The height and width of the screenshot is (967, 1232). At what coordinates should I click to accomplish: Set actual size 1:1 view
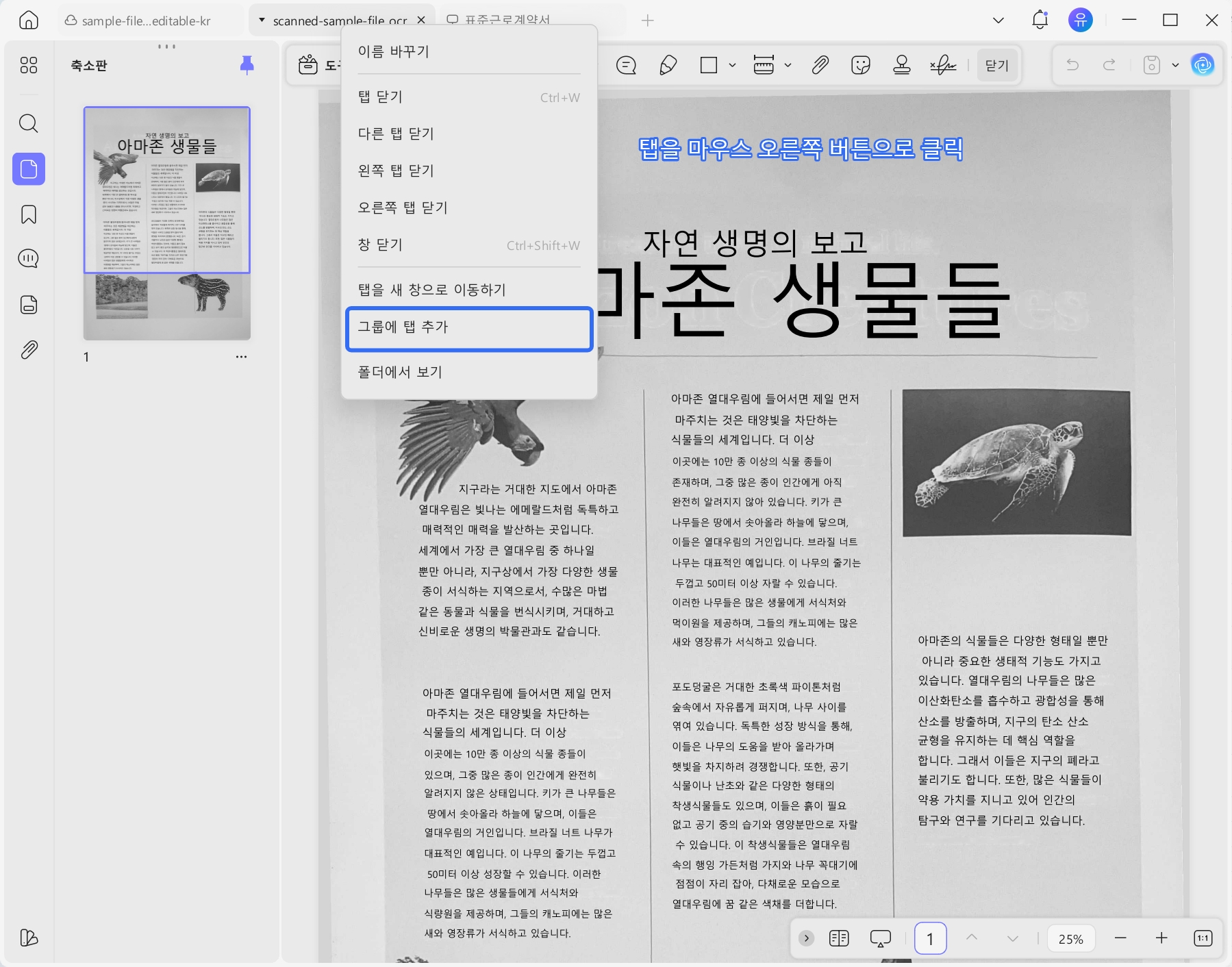[x=1203, y=938]
